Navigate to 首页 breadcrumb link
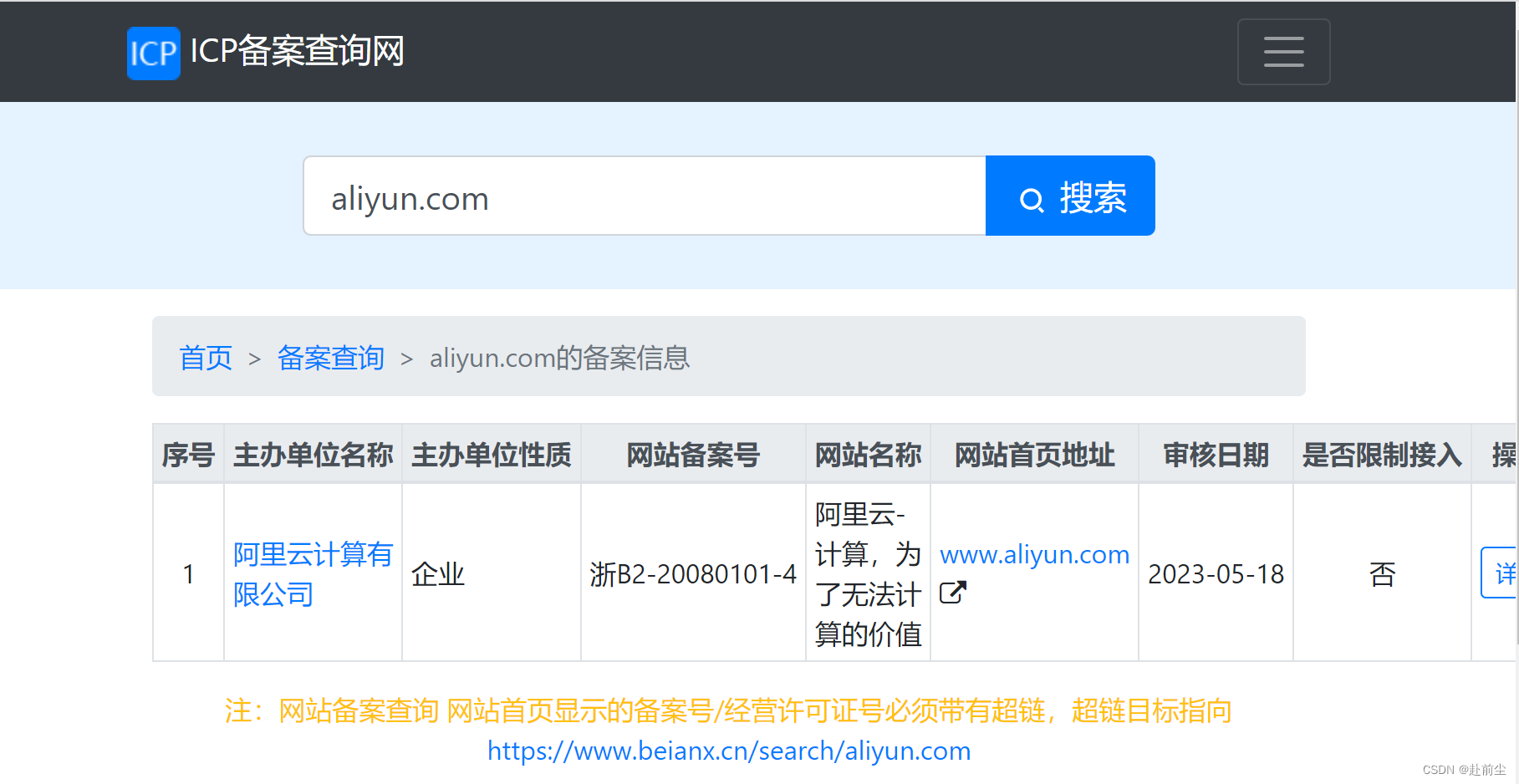Viewport: 1519px width, 784px height. tap(205, 358)
